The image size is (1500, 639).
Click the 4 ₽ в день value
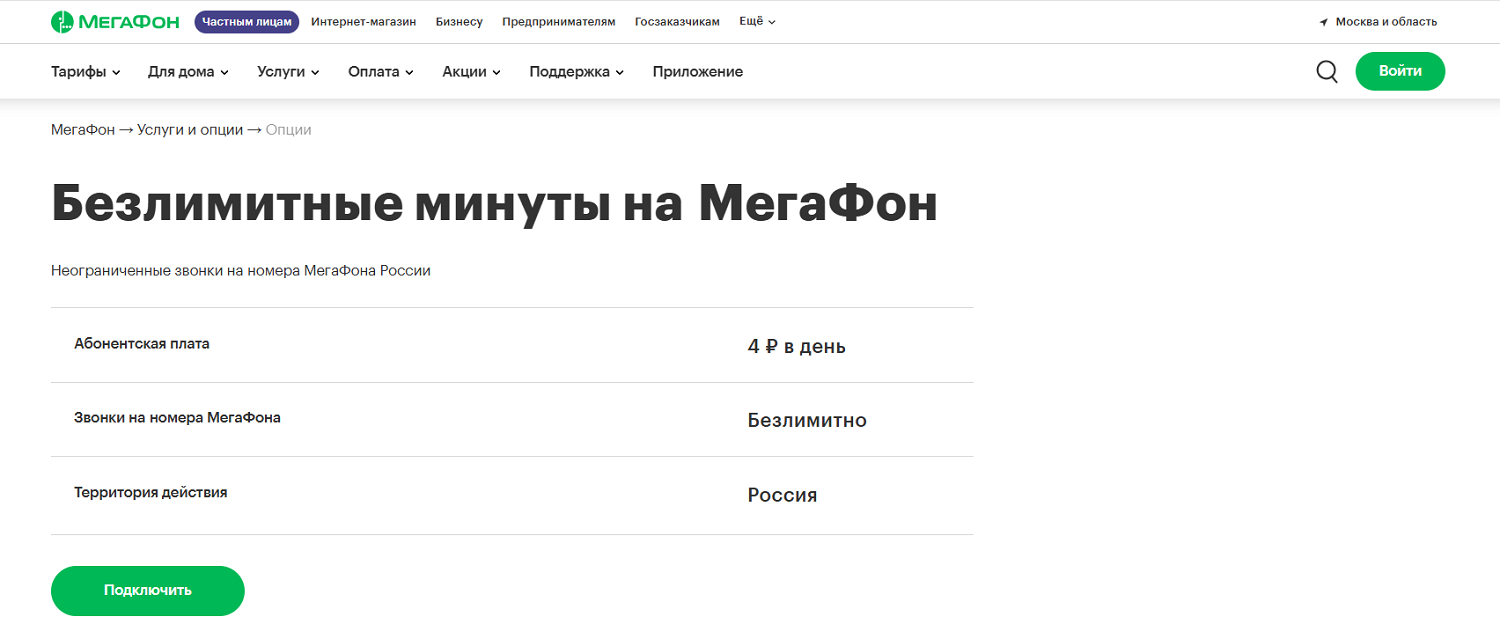(x=797, y=347)
